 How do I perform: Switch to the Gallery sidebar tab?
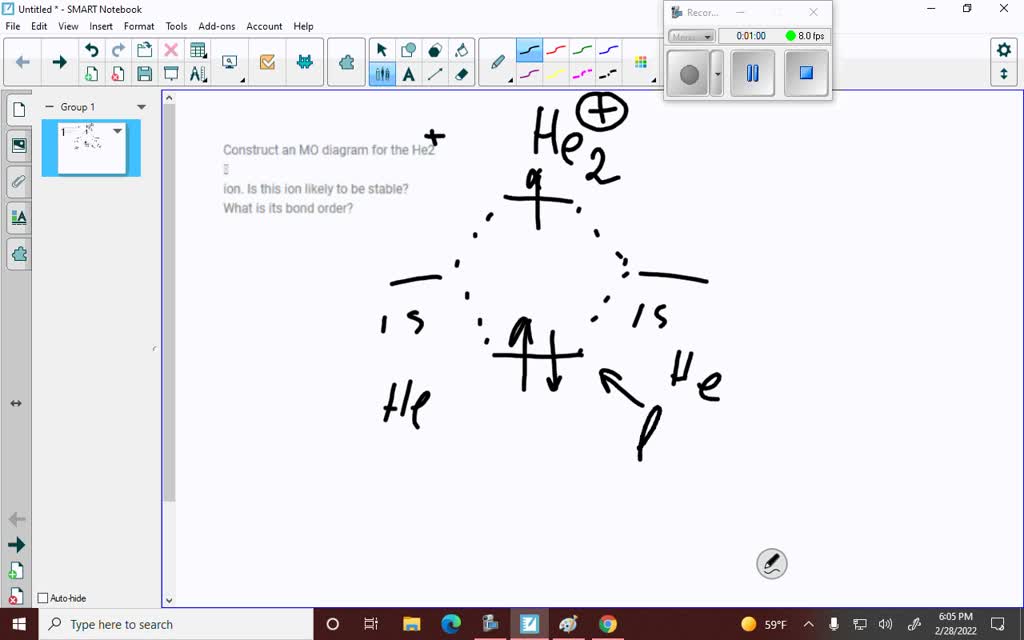point(18,145)
